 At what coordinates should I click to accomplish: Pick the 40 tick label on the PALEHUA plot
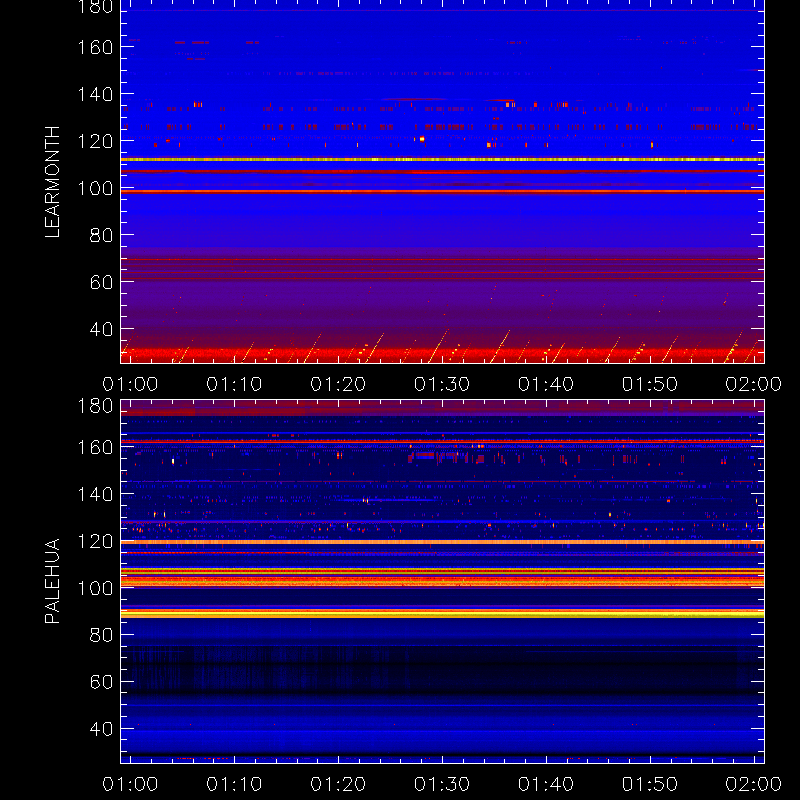click(x=102, y=729)
